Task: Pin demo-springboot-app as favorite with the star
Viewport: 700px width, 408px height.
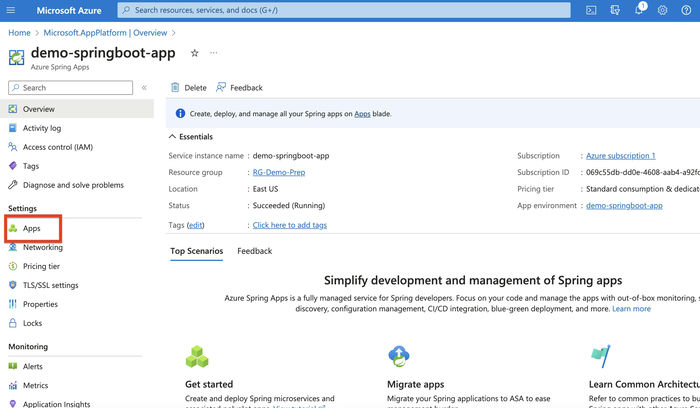Action: pos(194,53)
